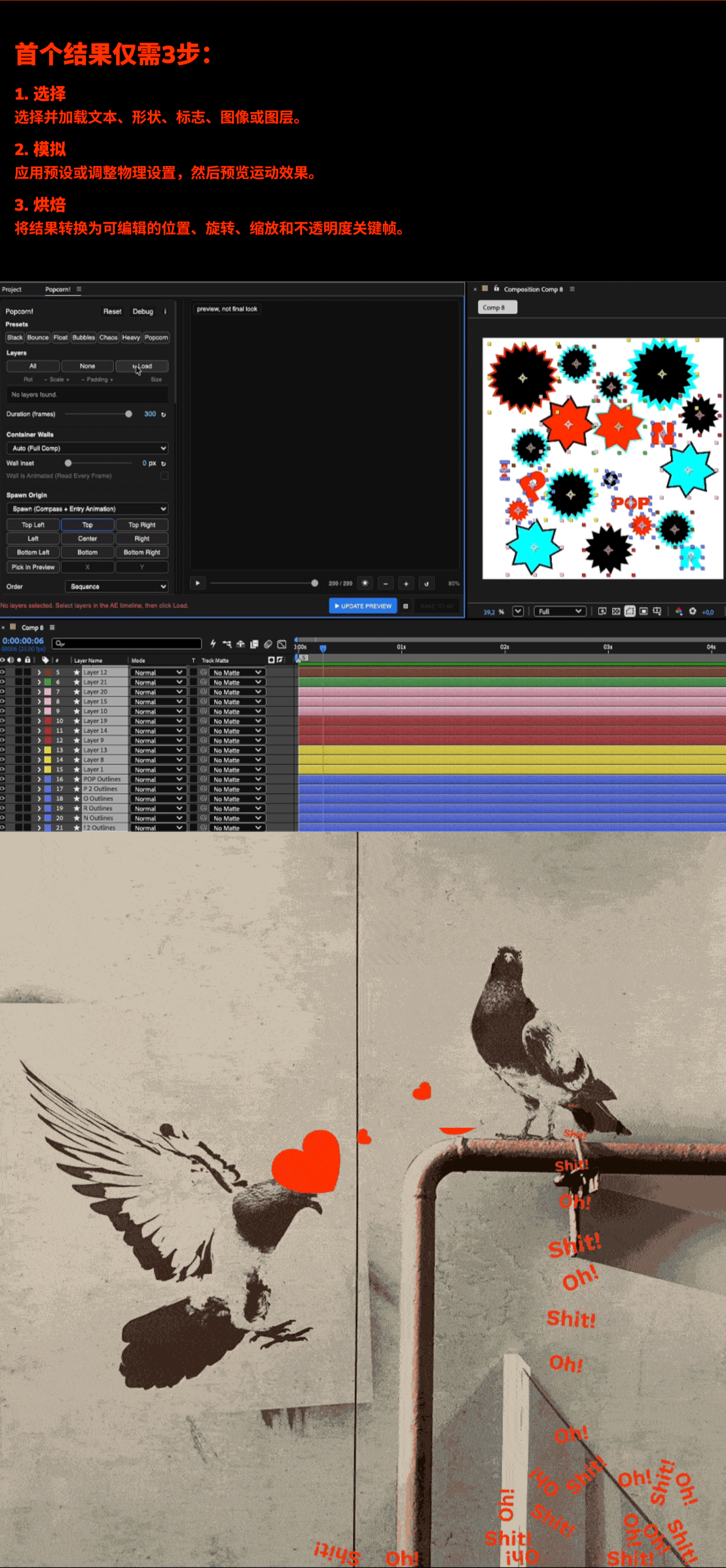Open the Spawn Origin mode dropdown
The image size is (726, 1568).
pyautogui.click(x=87, y=509)
